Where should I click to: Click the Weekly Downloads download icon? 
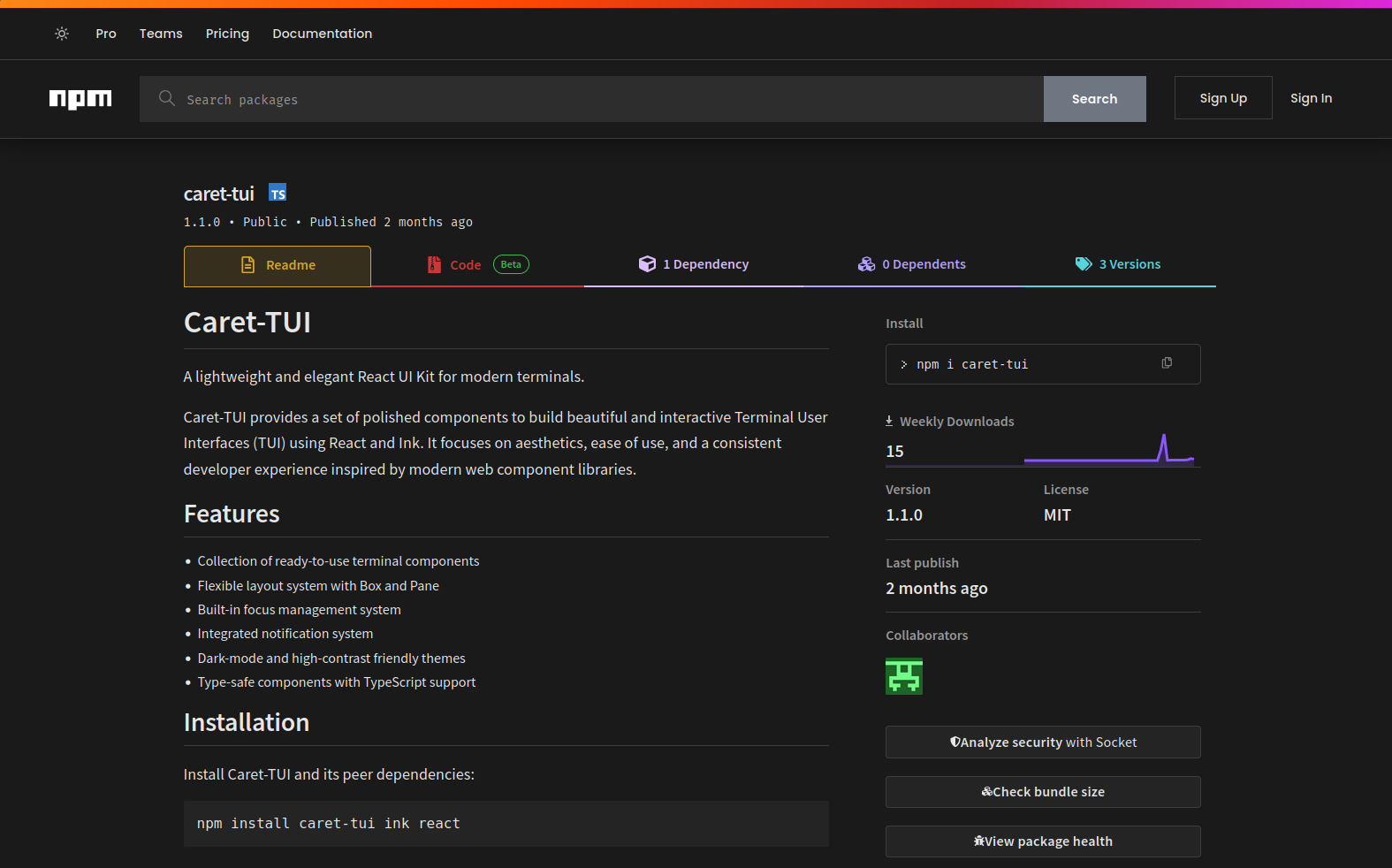click(889, 421)
